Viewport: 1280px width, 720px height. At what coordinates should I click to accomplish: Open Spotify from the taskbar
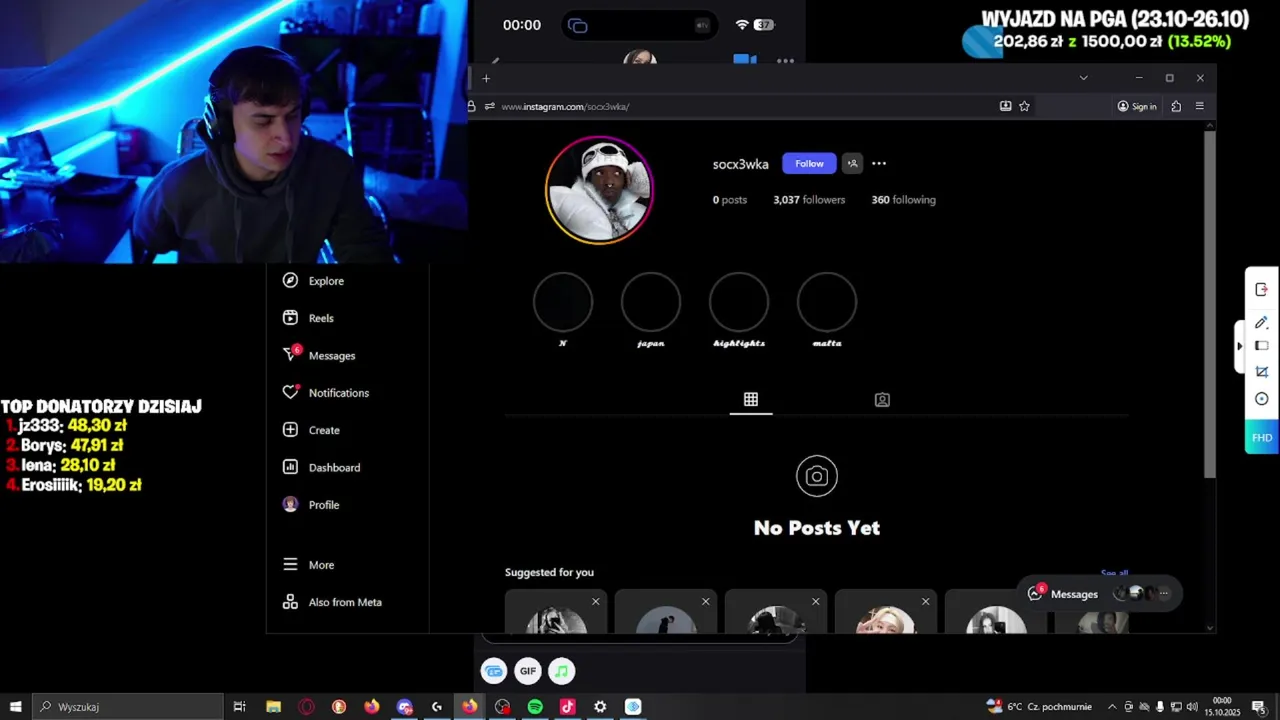(535, 707)
